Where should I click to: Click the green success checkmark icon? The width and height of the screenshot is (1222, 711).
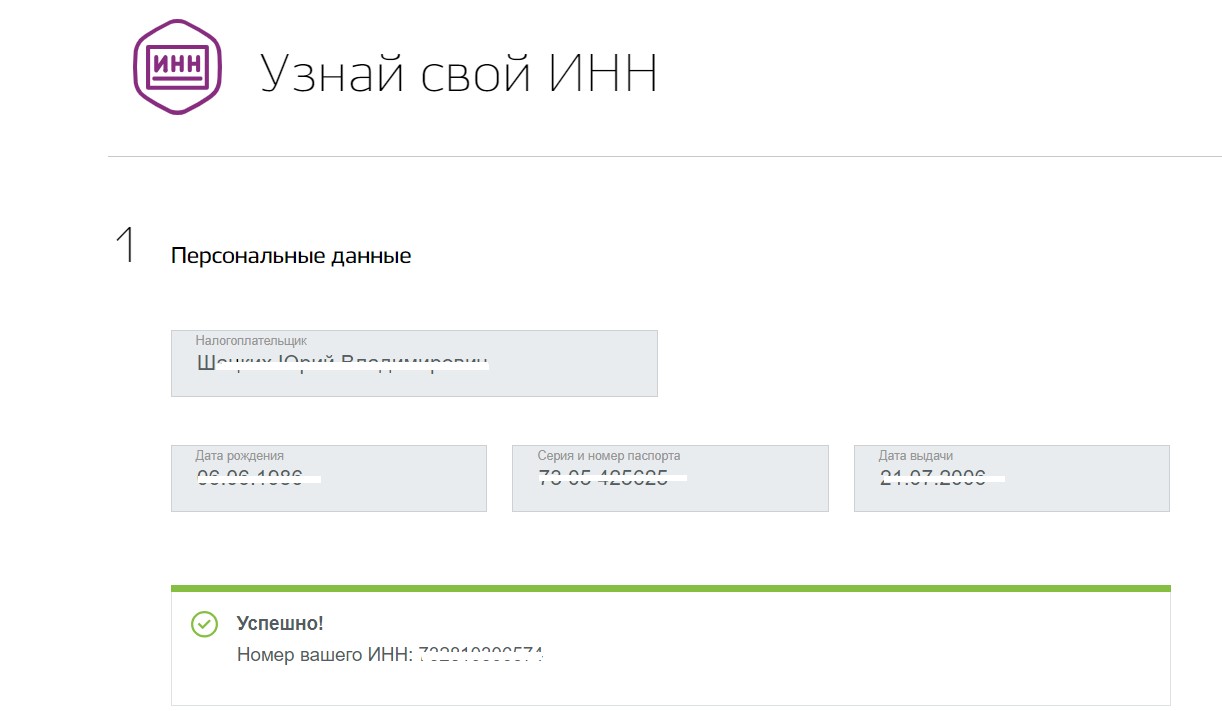(x=204, y=625)
